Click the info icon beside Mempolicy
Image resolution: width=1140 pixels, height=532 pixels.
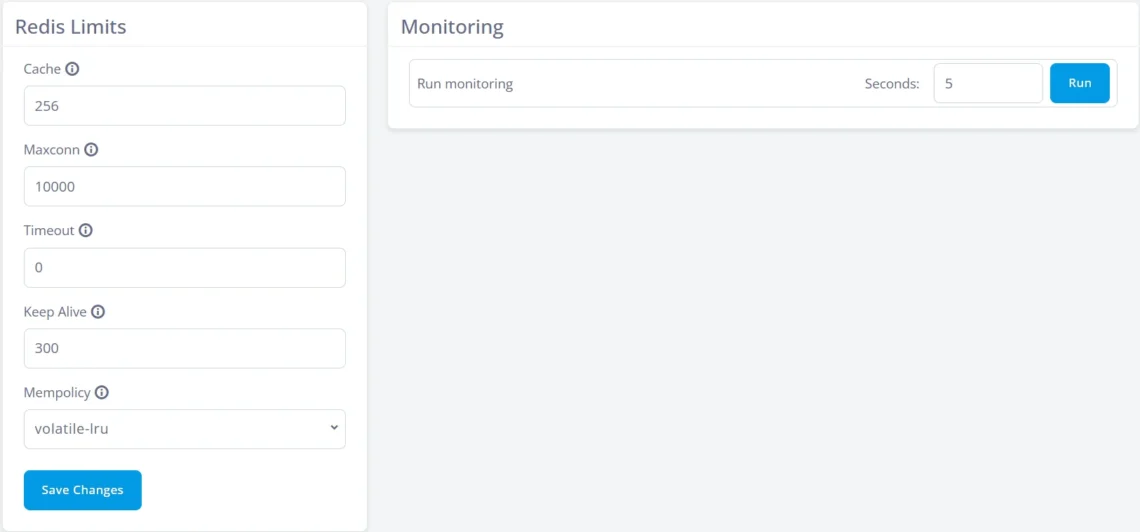click(102, 393)
